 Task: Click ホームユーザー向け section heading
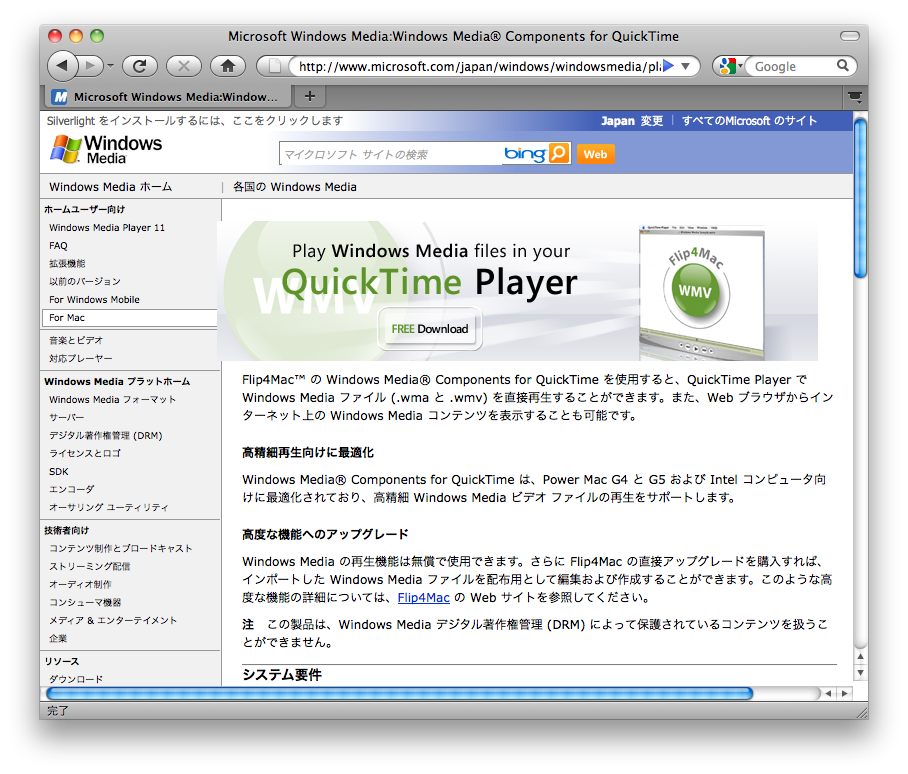tap(85, 210)
